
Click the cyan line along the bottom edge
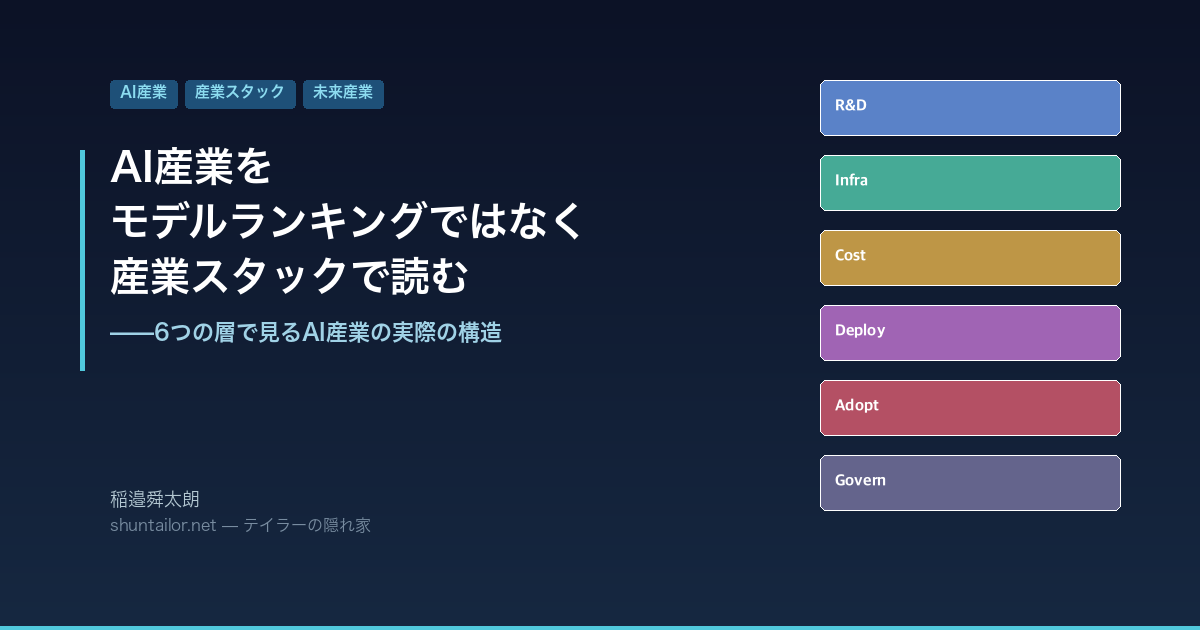tap(600, 627)
